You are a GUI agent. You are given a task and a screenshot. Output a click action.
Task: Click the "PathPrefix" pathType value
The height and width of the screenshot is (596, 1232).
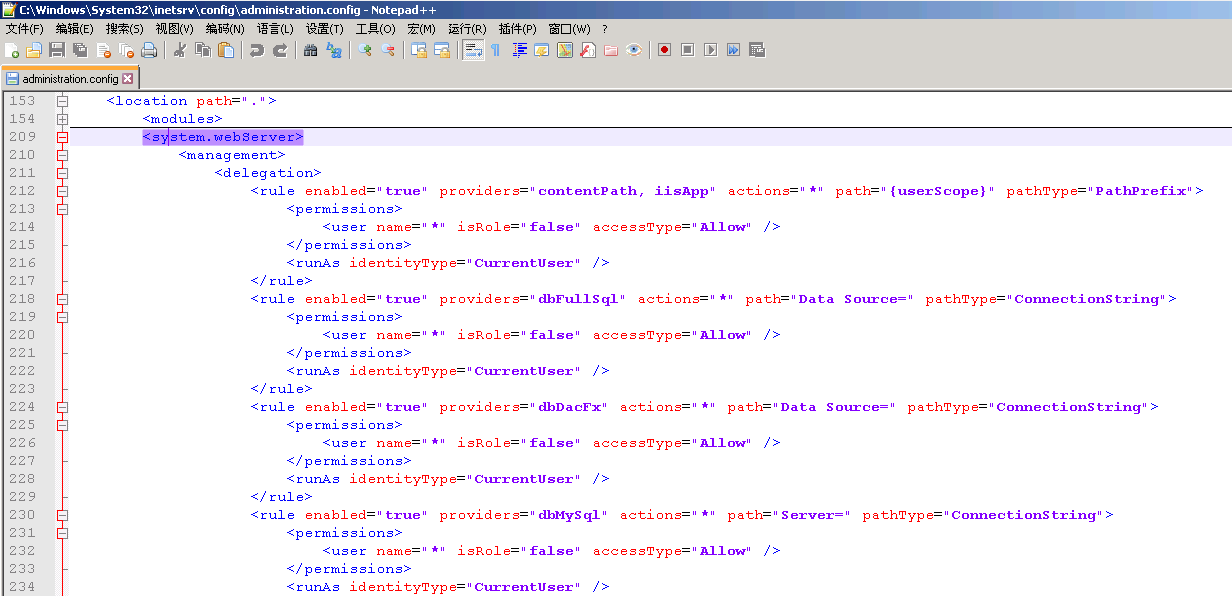tap(1141, 191)
